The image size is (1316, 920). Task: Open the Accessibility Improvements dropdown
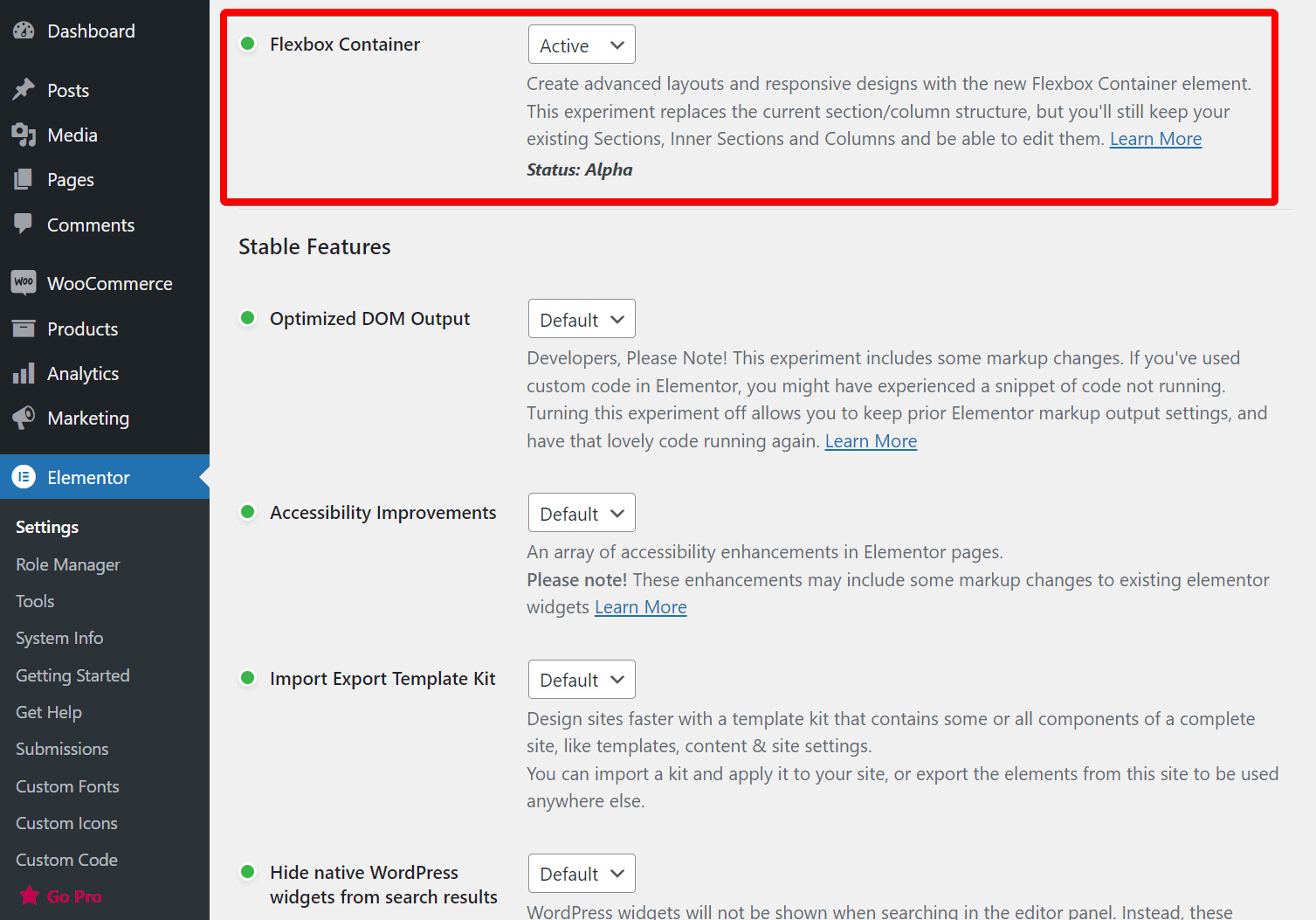(581, 514)
